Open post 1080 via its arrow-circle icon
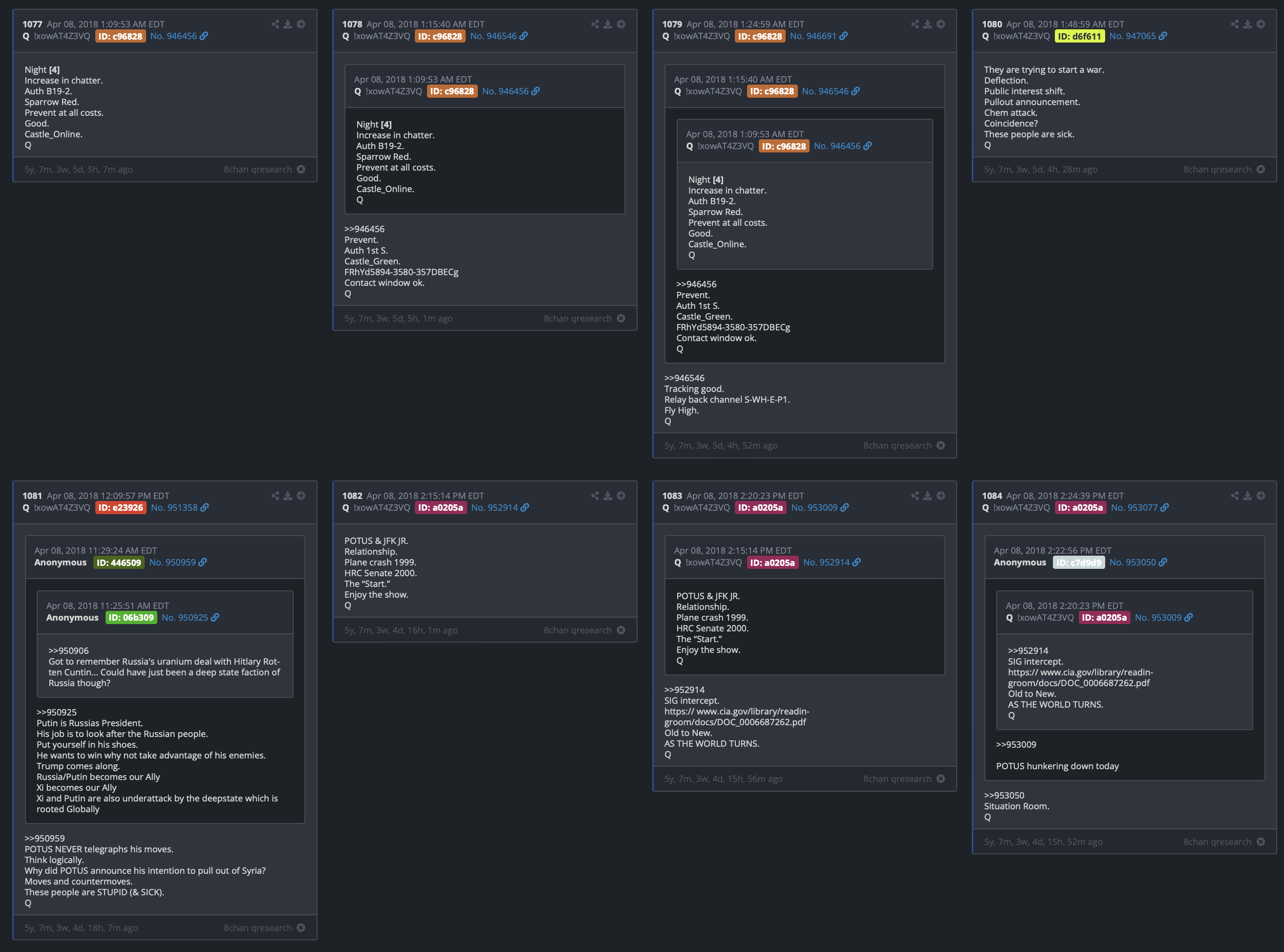 point(1261,24)
